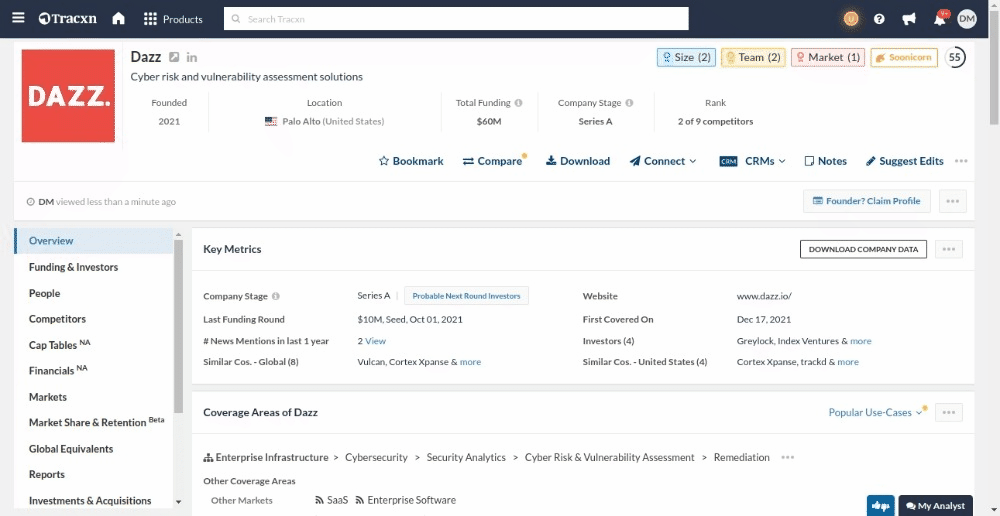The height and width of the screenshot is (516, 1000).
Task: Open the My Analyst chat button
Action: click(x=935, y=506)
